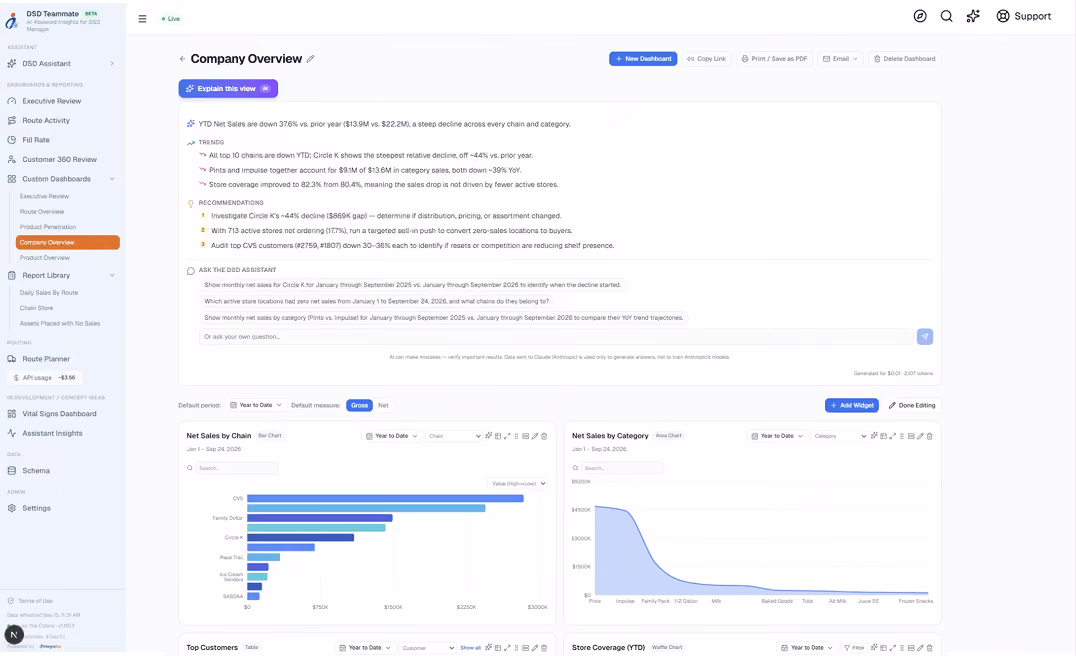Edit dashboard title with pencil icon
This screenshot has width=1076, height=656.
click(310, 59)
